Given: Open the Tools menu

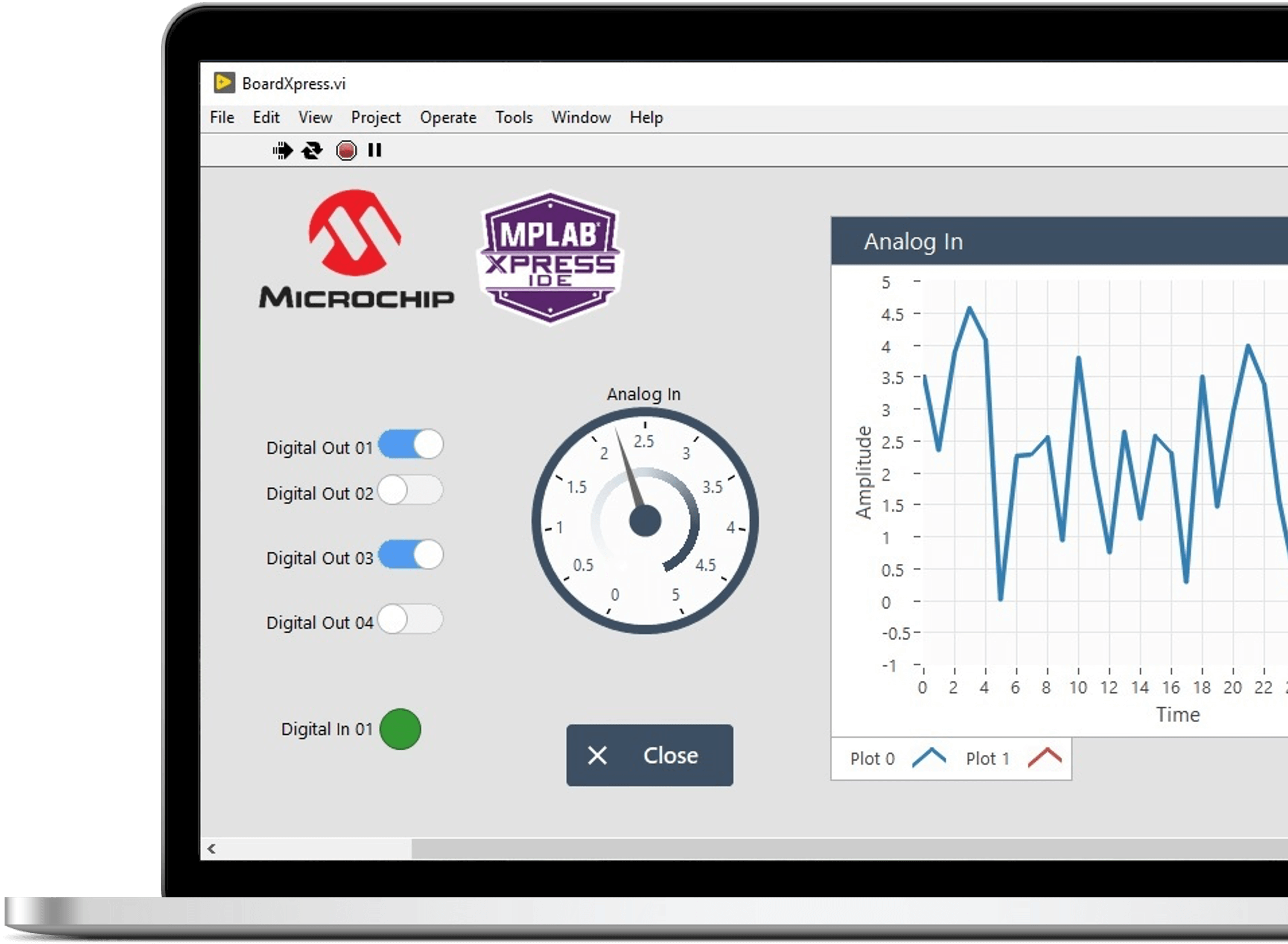Looking at the screenshot, I should tap(514, 117).
